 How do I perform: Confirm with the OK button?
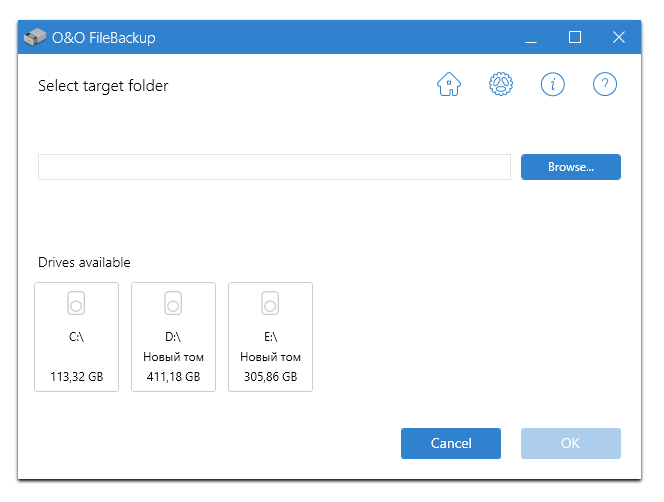(x=571, y=443)
